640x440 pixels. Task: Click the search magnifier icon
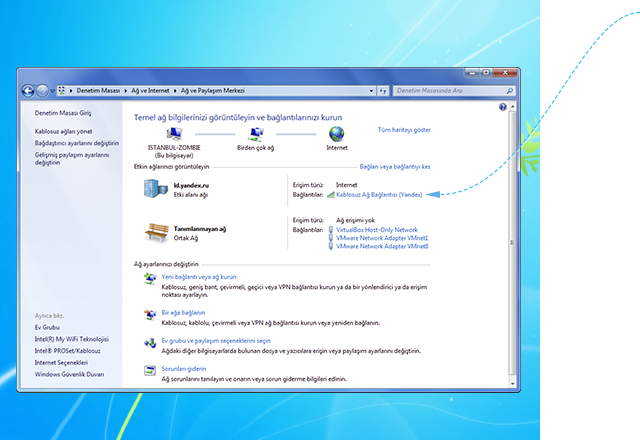tap(509, 91)
